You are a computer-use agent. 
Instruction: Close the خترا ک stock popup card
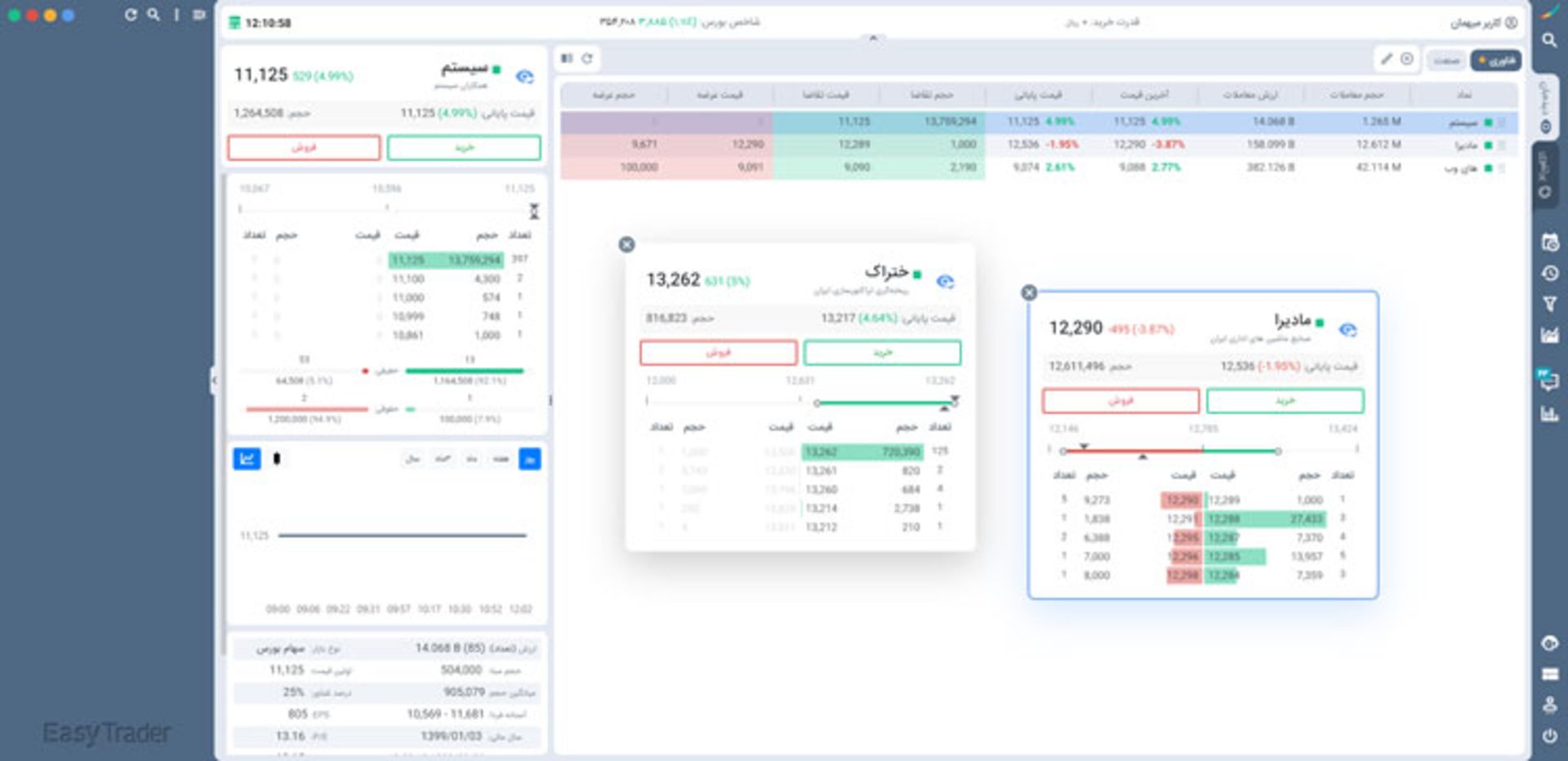626,243
